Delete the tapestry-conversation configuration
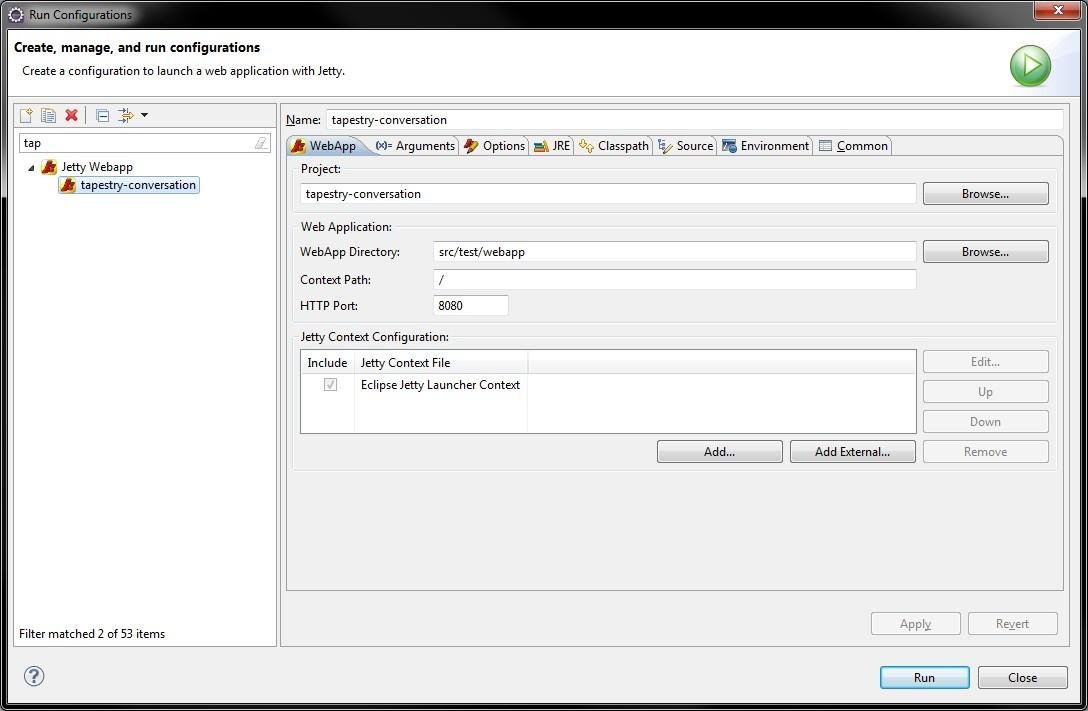Screen dimensions: 1088x711 point(71,115)
